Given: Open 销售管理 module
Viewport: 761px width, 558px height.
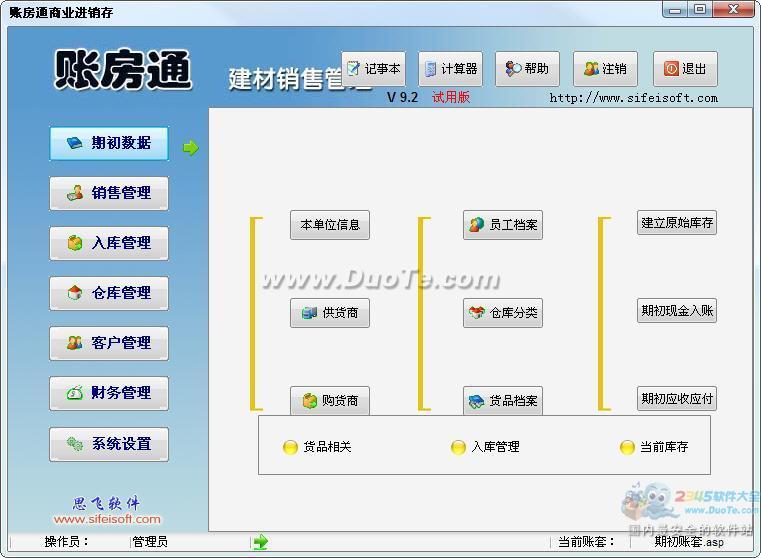Looking at the screenshot, I should tap(109, 193).
